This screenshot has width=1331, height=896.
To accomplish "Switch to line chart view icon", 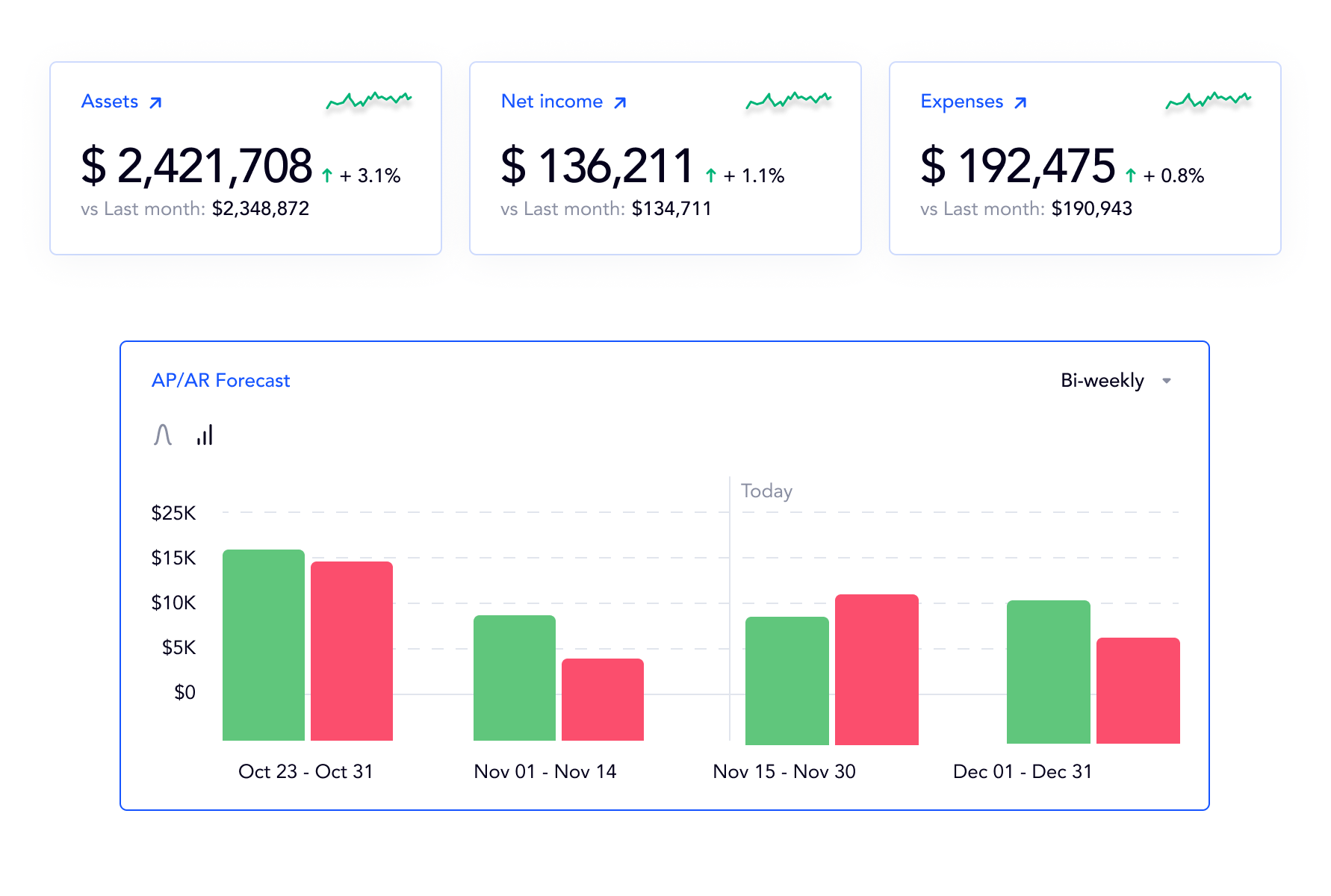I will (163, 435).
